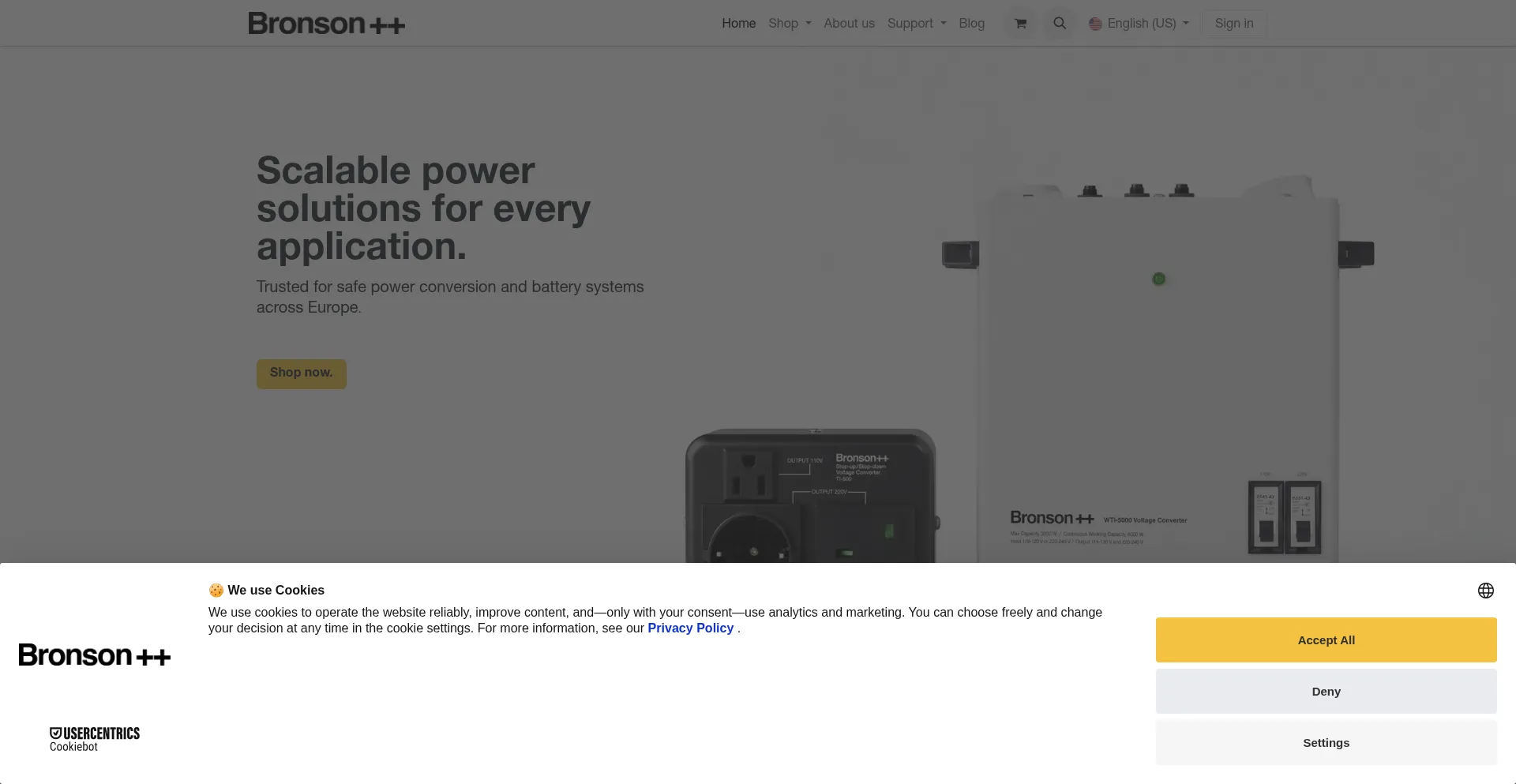The image size is (1516, 784).
Task: Click the black voltage converter product image
Action: [x=812, y=496]
